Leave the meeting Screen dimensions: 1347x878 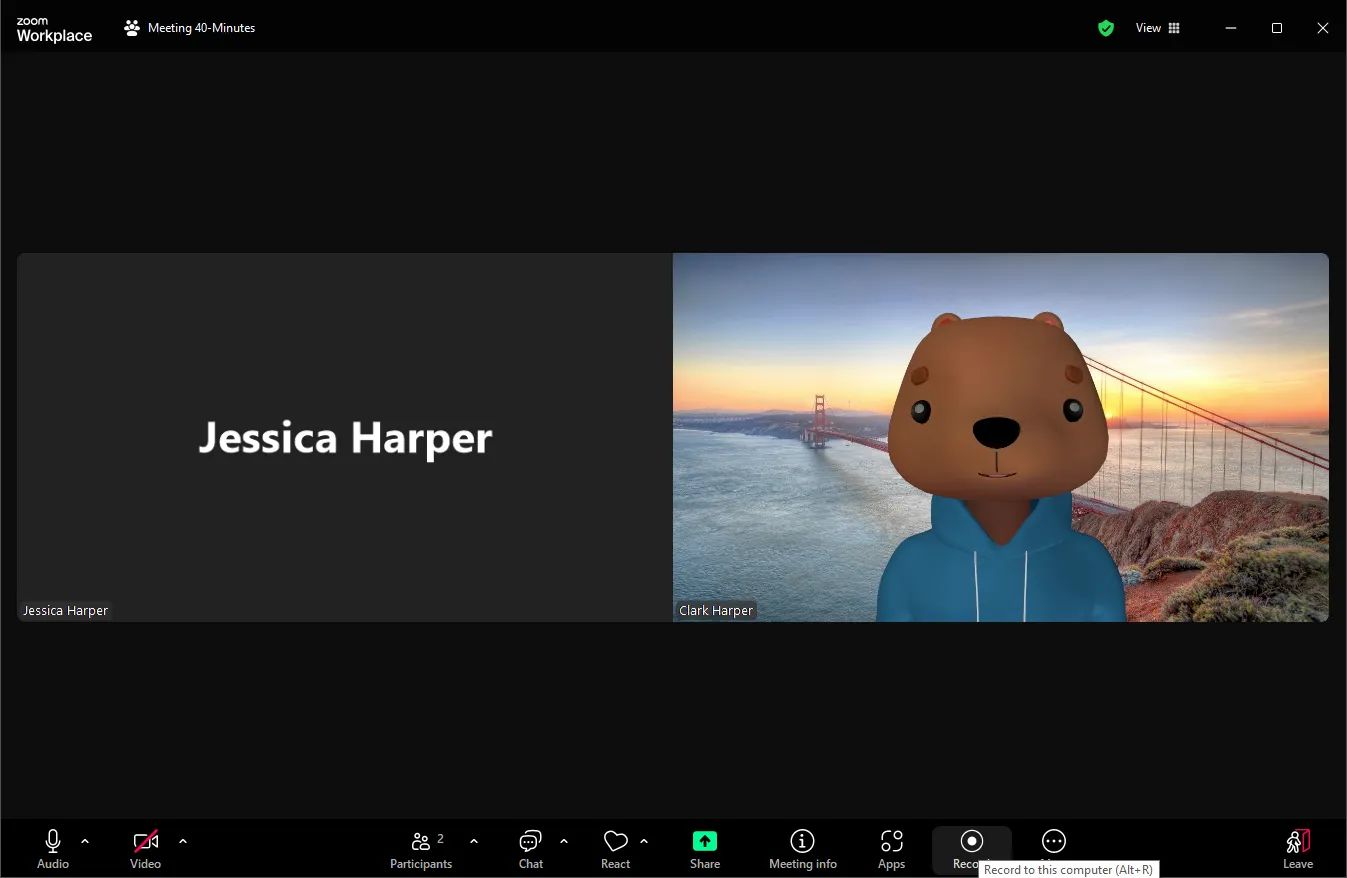(1298, 849)
